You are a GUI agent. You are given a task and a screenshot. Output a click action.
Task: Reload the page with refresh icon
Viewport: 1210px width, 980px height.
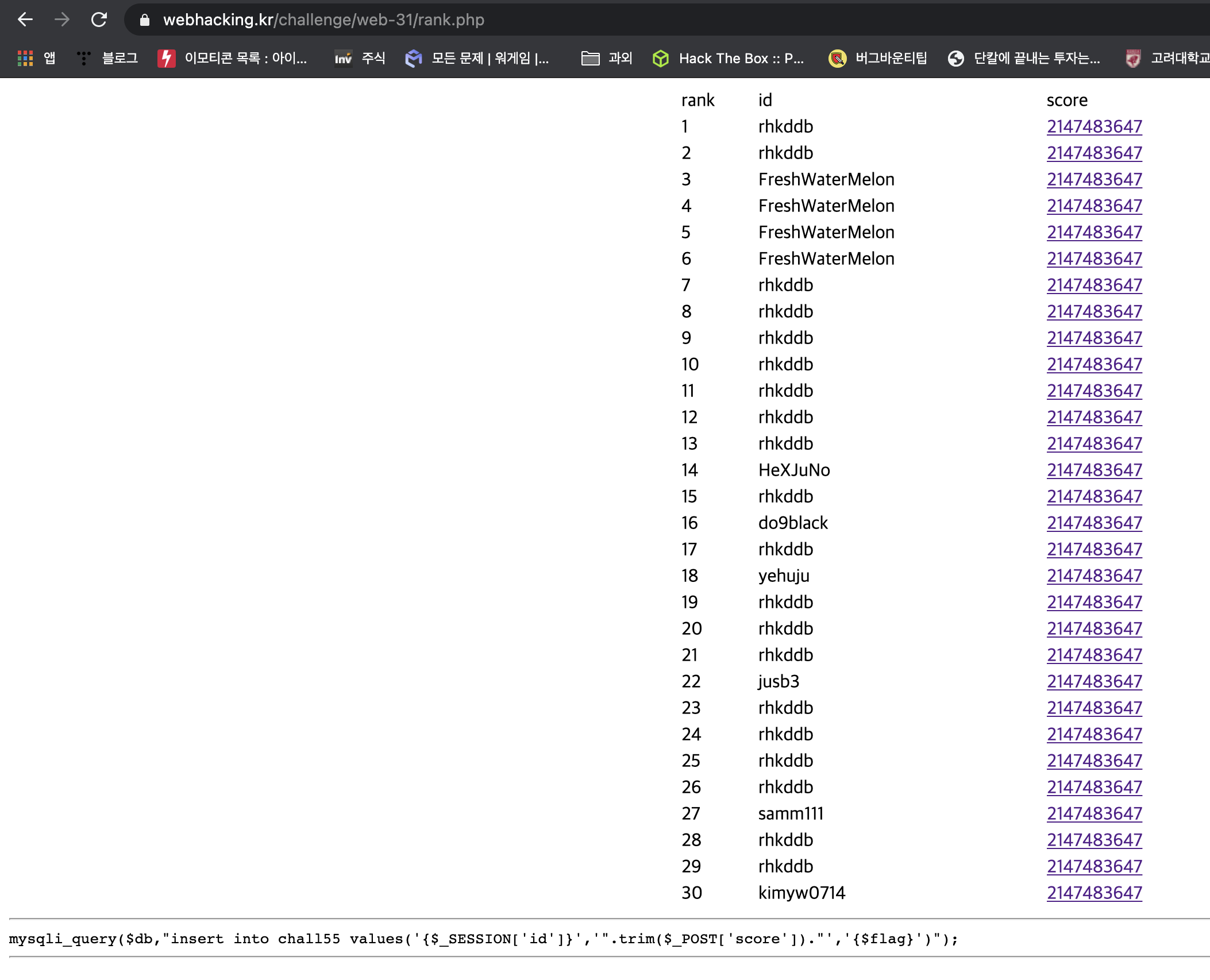99,20
